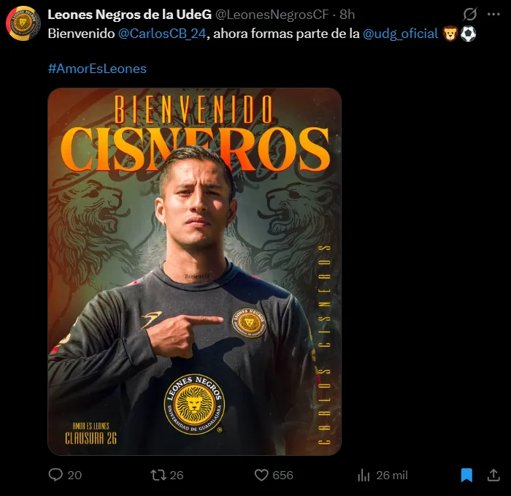Open the 8h timestamp link
511x496 pixels.
tap(347, 14)
